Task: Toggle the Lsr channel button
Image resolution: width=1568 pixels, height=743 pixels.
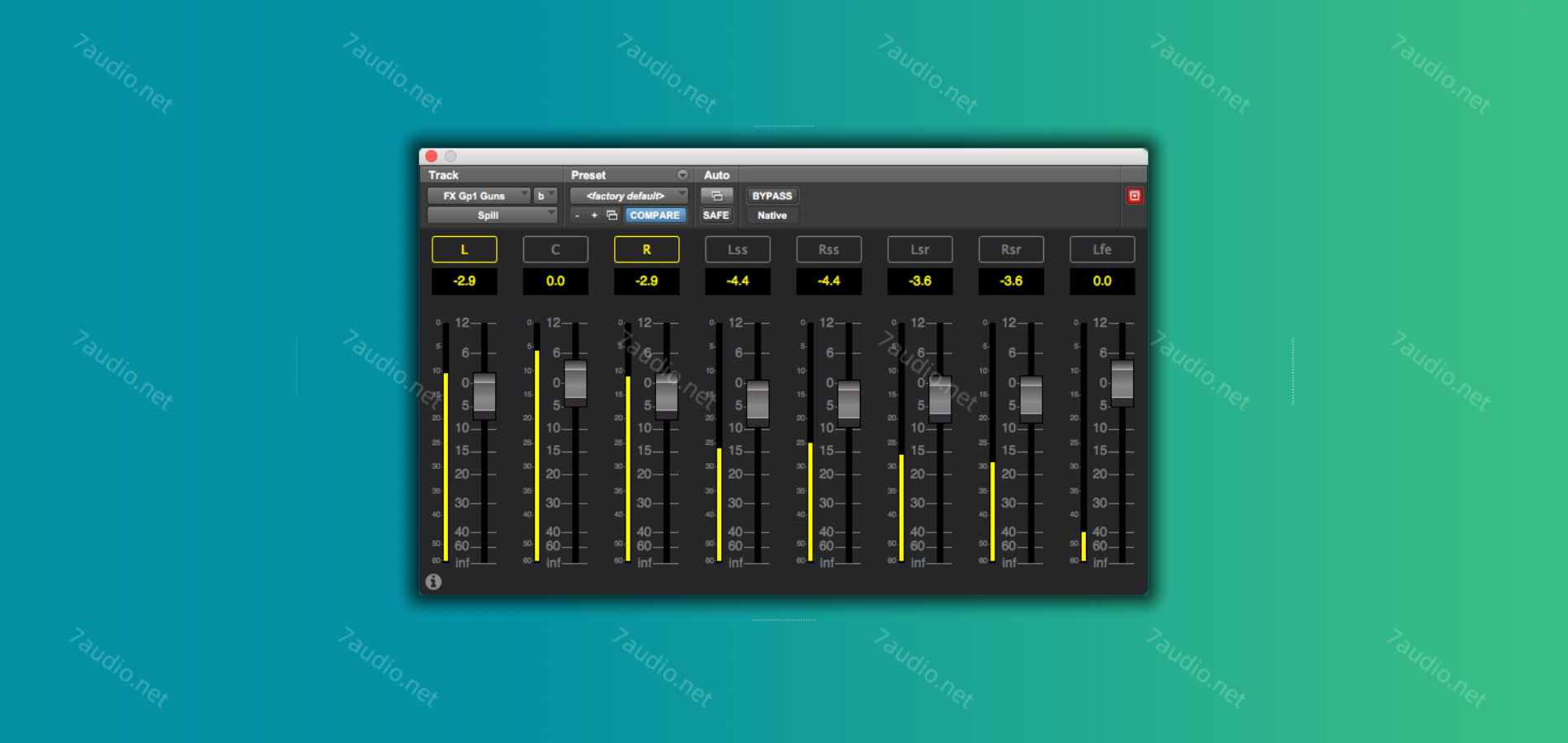Action: 920,249
